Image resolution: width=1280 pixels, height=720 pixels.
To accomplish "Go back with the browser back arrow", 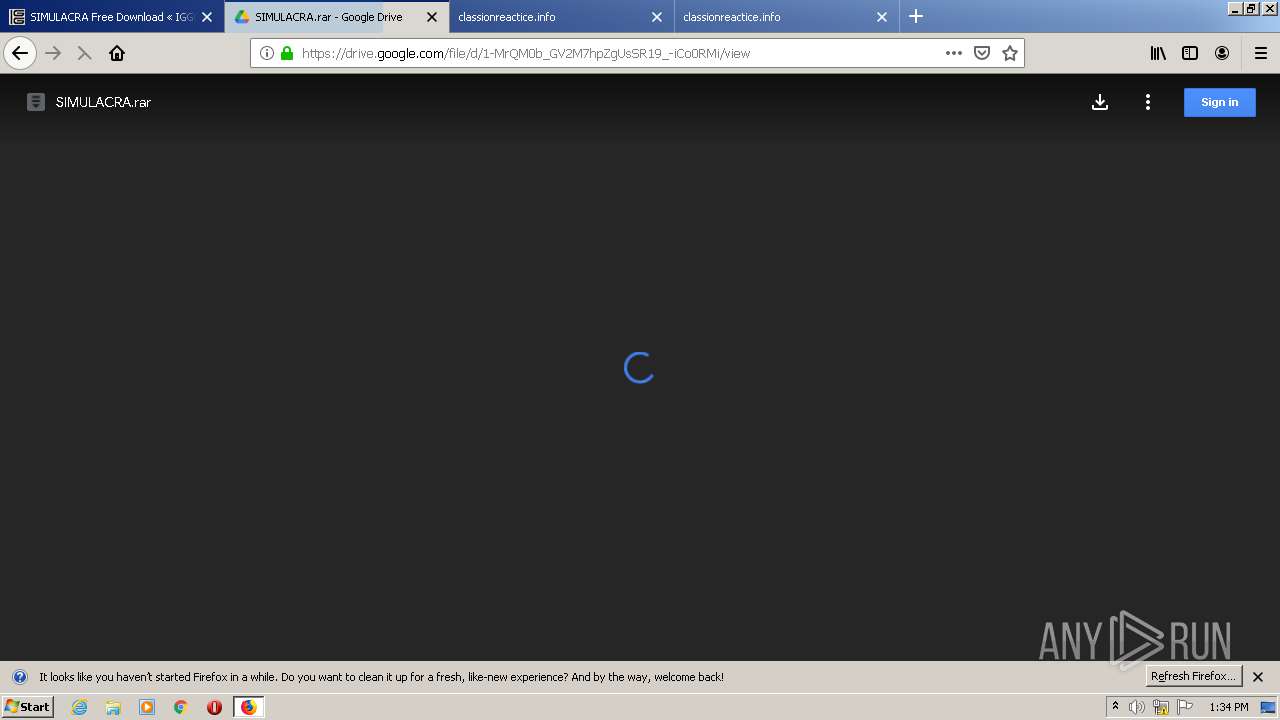I will (x=20, y=53).
